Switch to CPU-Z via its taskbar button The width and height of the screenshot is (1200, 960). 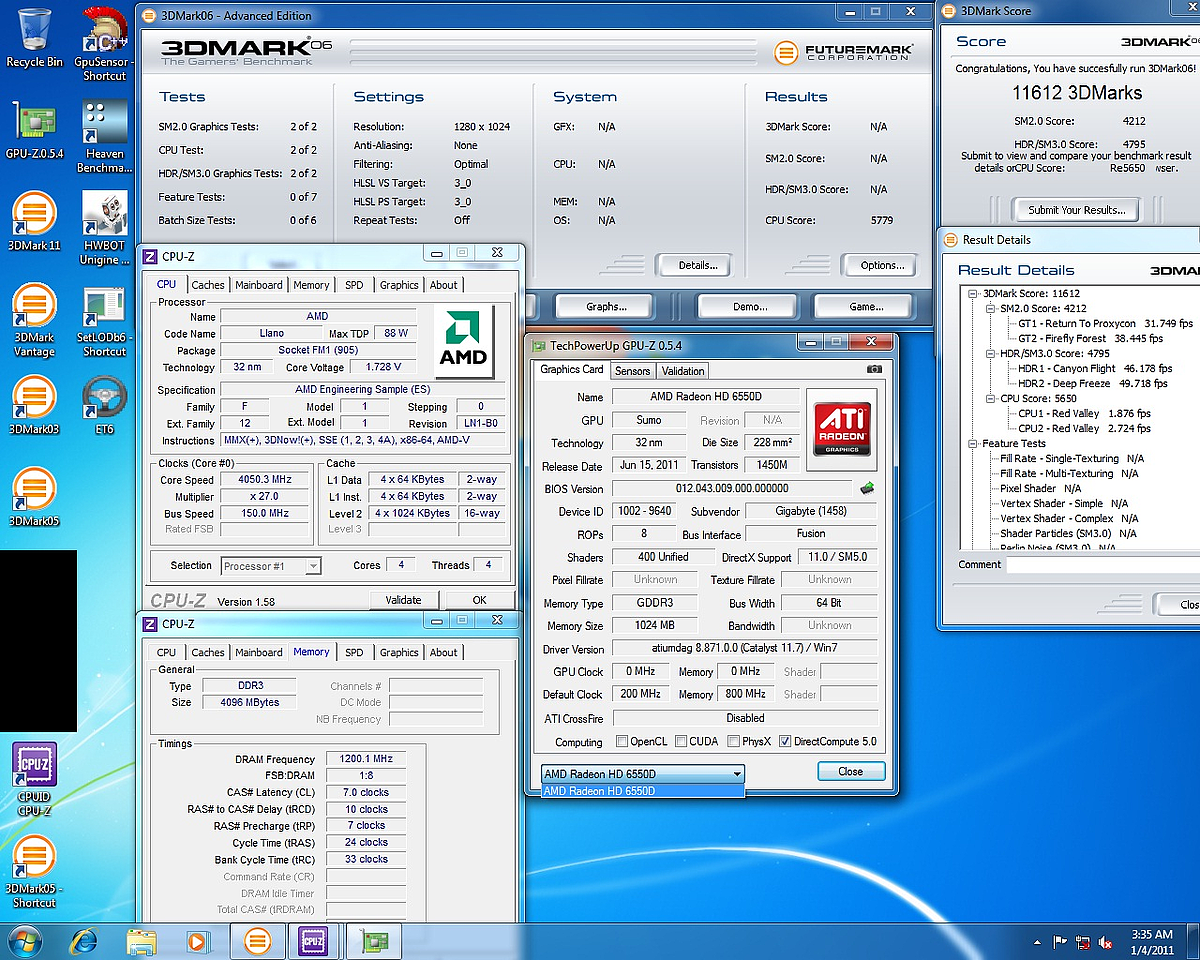pos(314,941)
